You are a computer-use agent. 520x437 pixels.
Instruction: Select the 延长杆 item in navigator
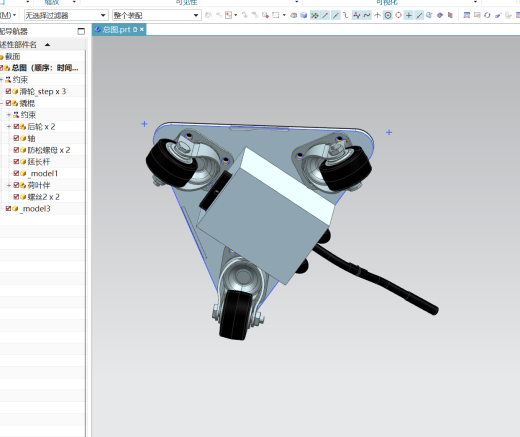pos(39,162)
